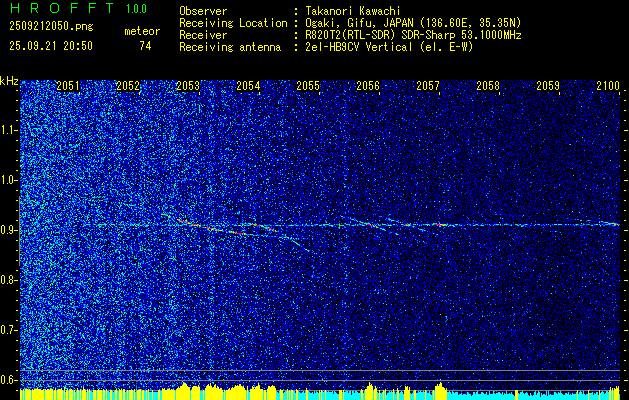Click the version number 1.0.0
The image size is (629, 400).
coord(136,9)
